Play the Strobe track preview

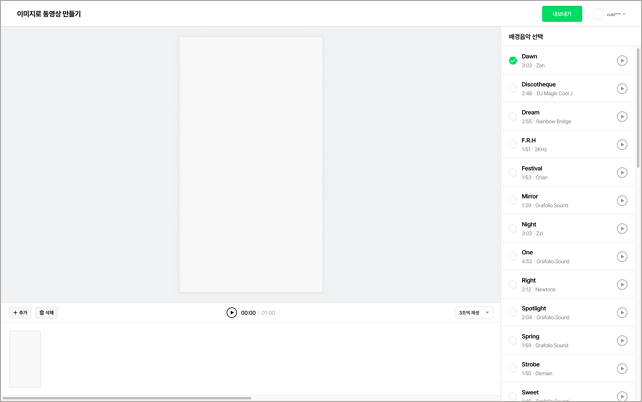pos(622,369)
